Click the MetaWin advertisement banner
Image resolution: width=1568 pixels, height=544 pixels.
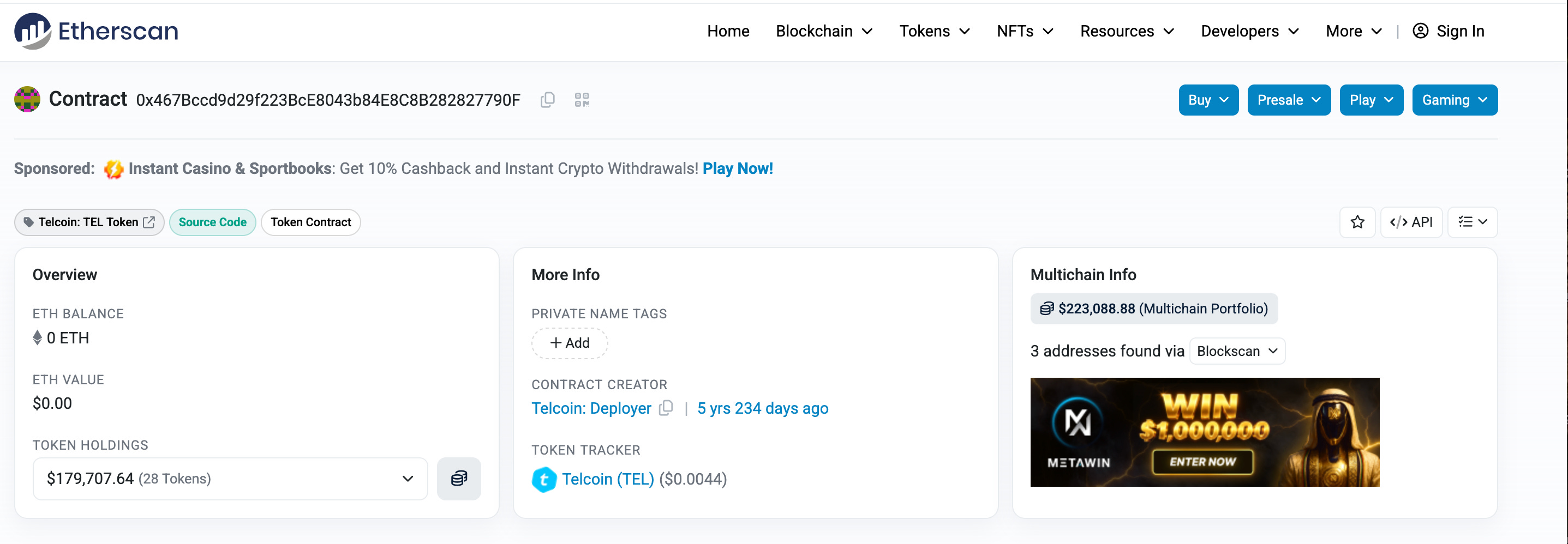[1204, 432]
